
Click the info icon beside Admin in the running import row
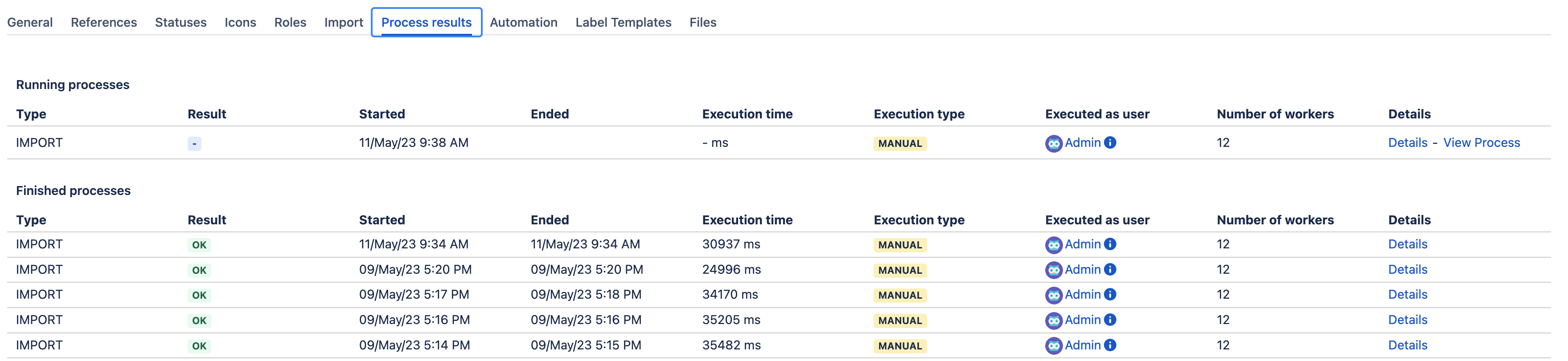[1110, 143]
